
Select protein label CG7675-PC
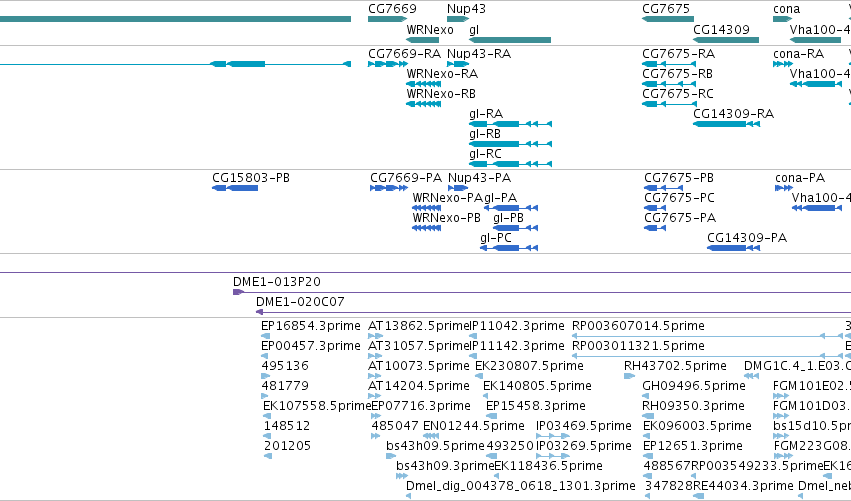679,198
